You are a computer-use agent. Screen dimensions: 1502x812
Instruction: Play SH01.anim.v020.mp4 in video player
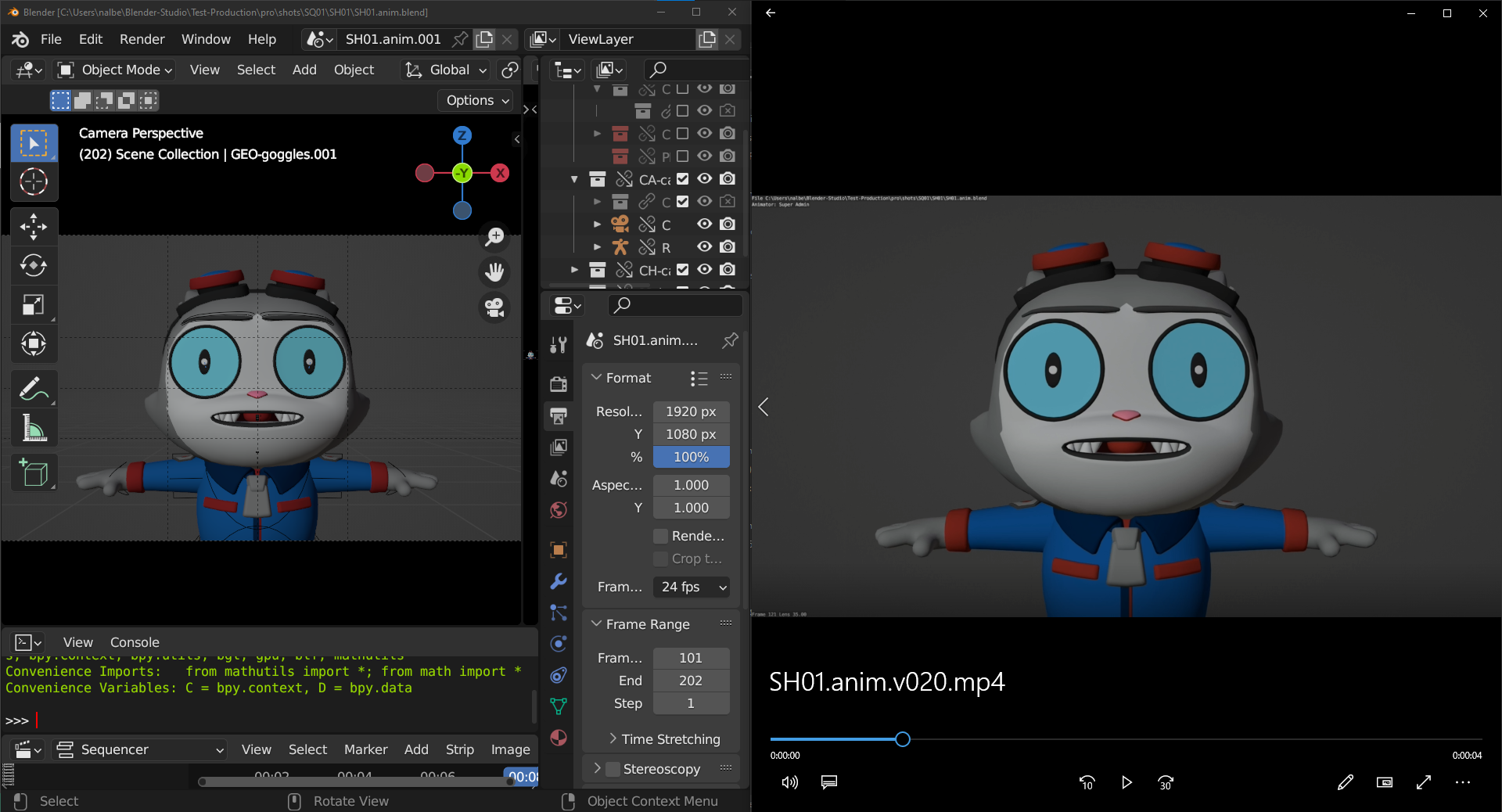pos(1126,782)
